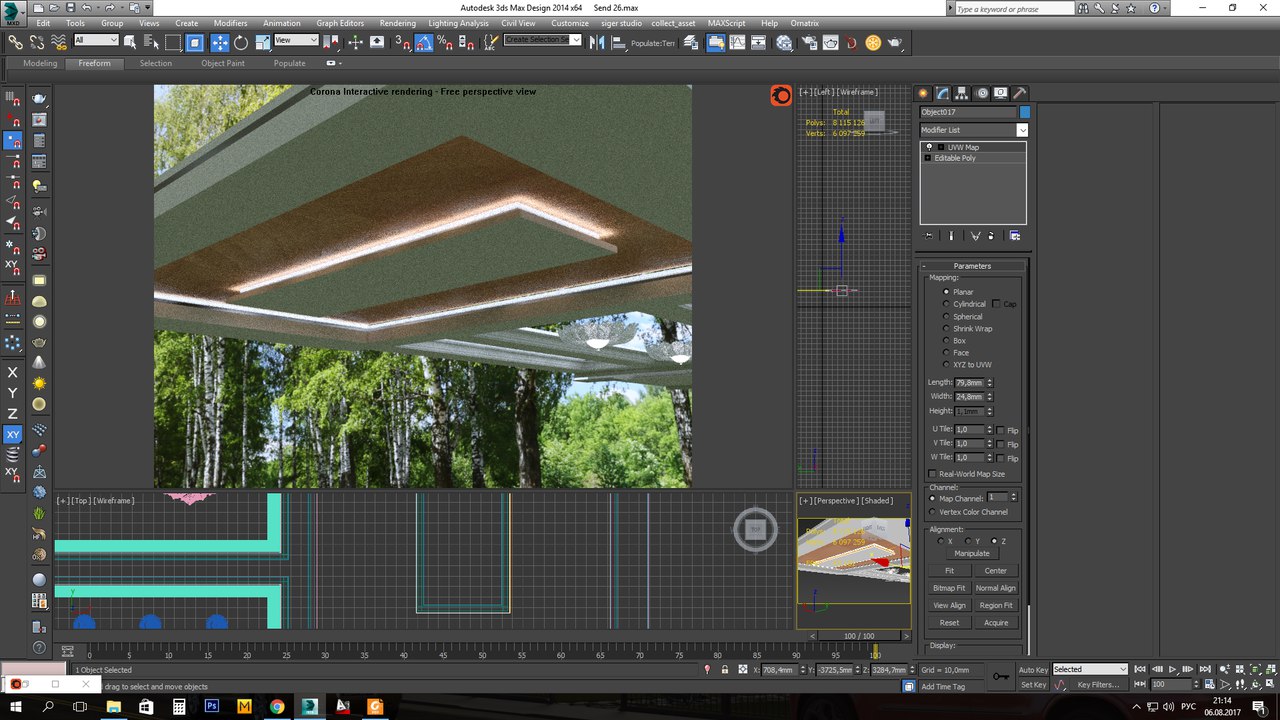Switch to the Object Paint ribbon tab
Screen dimensions: 1280x720
(222, 63)
